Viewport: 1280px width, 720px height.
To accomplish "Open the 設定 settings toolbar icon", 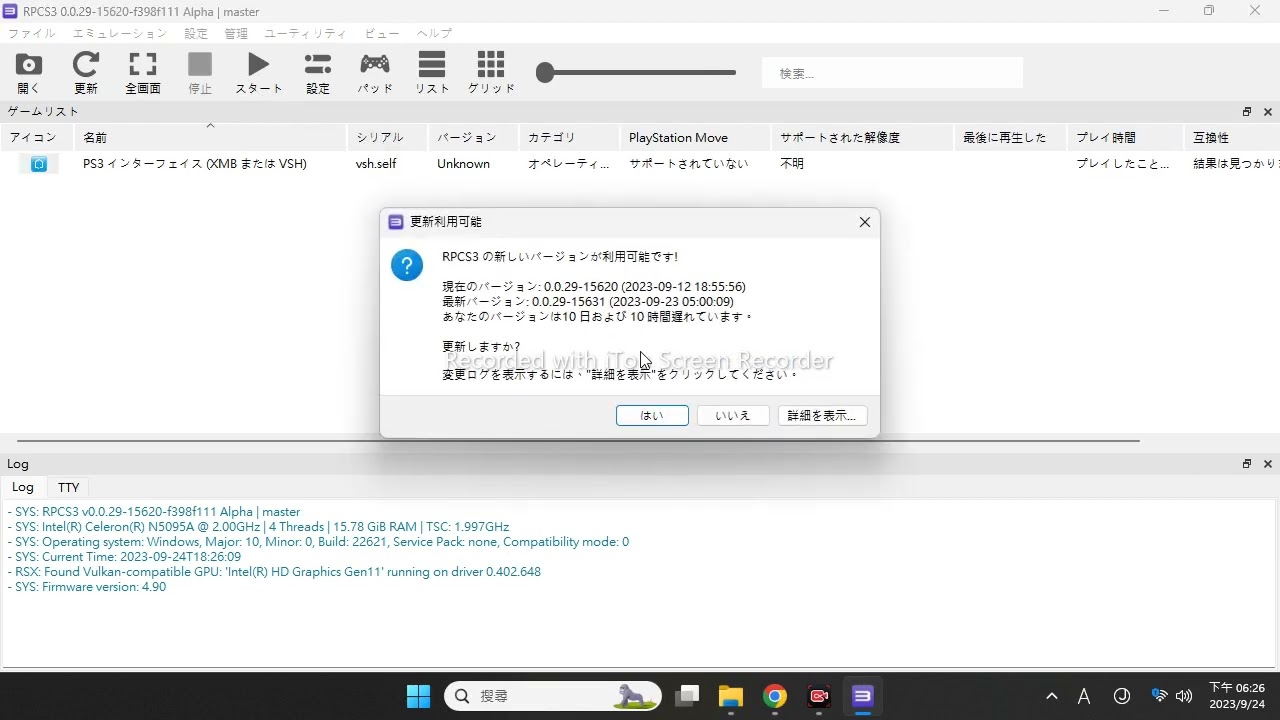I will pyautogui.click(x=318, y=73).
